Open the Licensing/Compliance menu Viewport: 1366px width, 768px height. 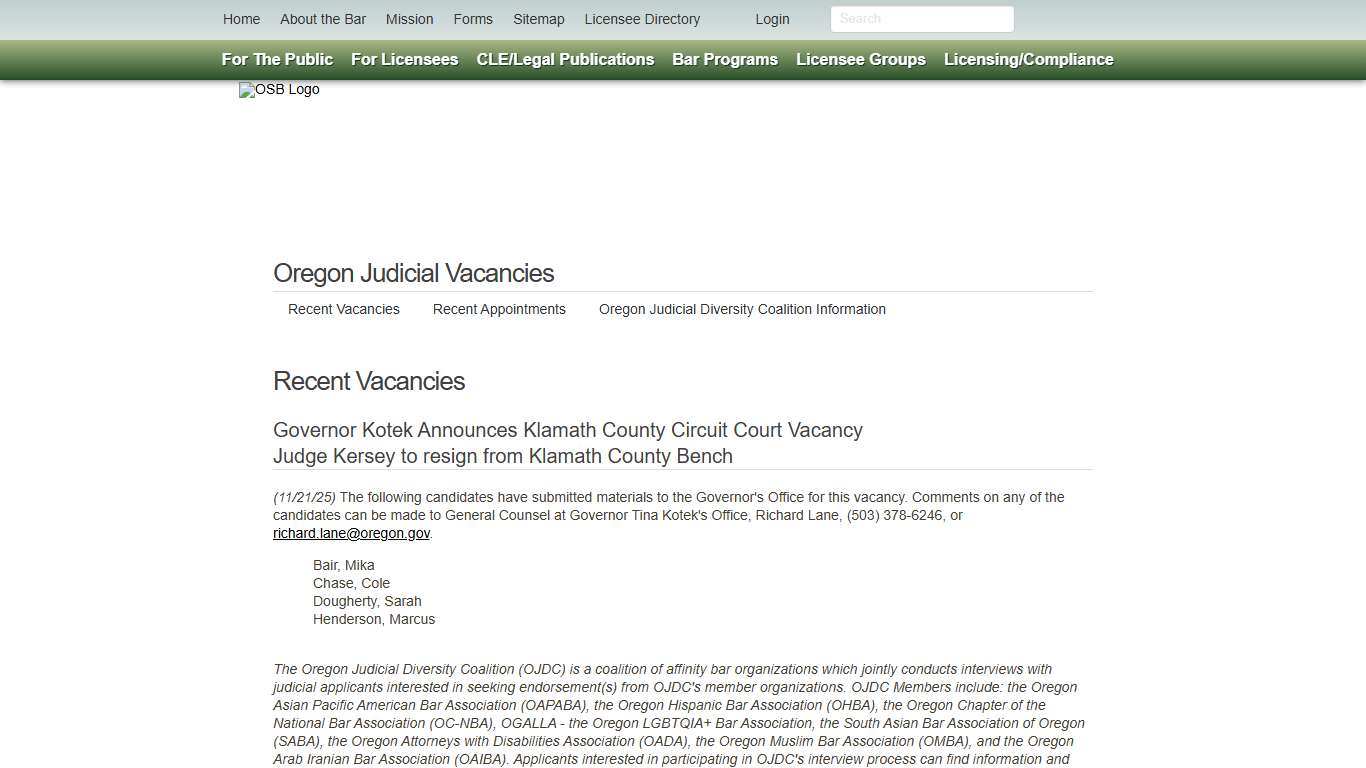(1028, 59)
